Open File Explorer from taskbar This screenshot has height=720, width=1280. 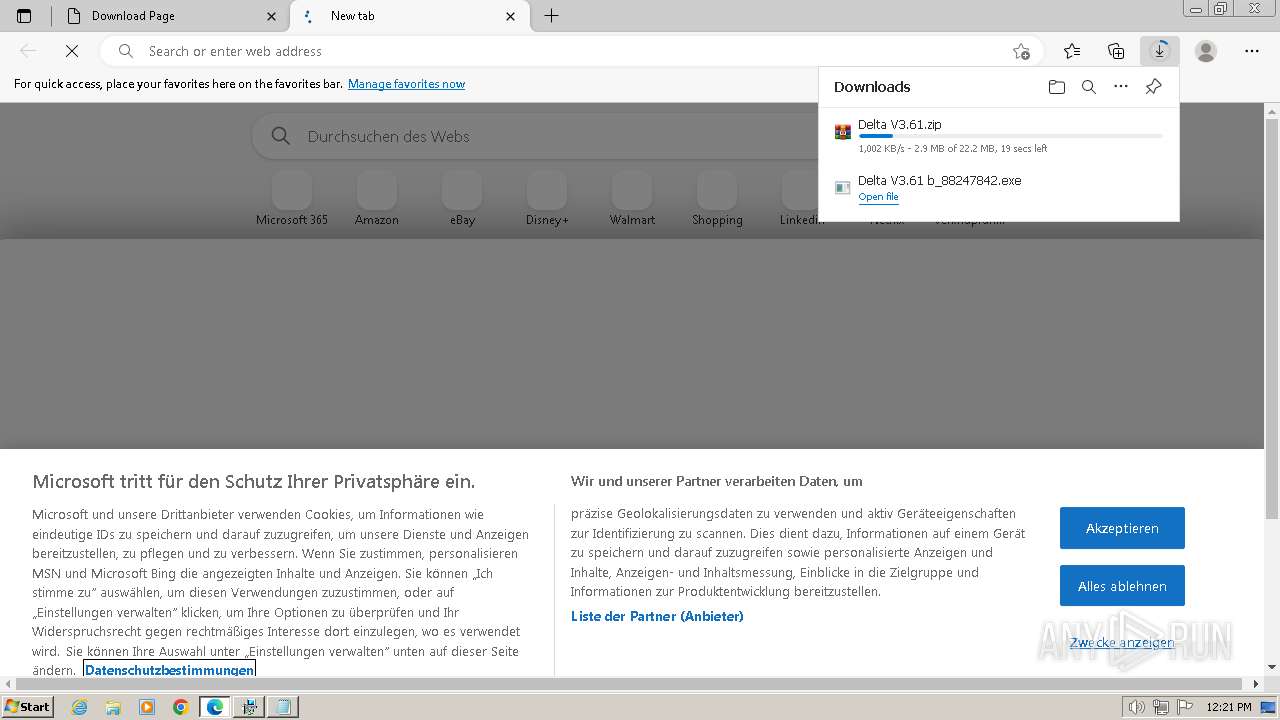(x=113, y=707)
